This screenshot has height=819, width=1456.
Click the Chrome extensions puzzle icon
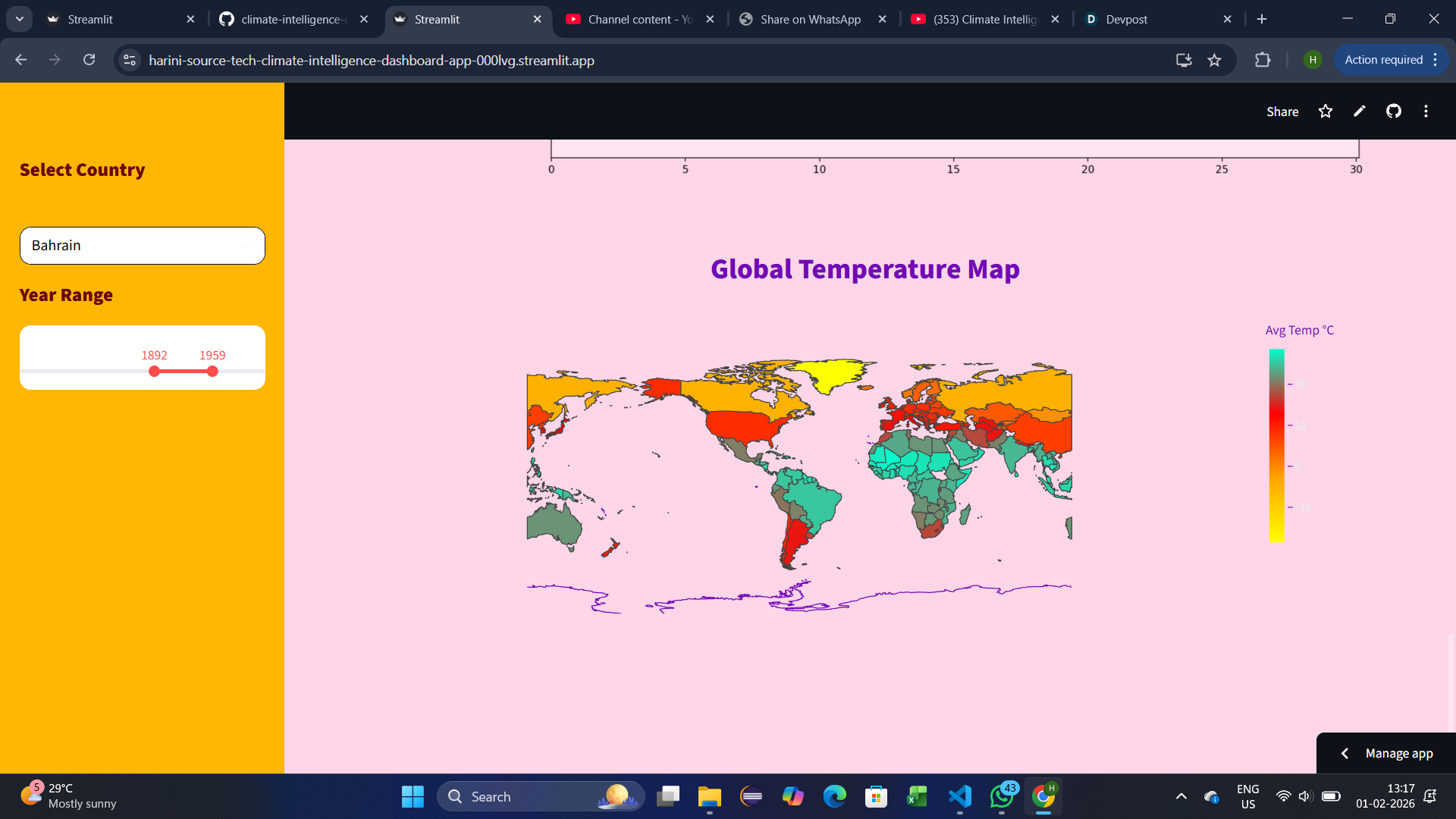tap(1263, 60)
